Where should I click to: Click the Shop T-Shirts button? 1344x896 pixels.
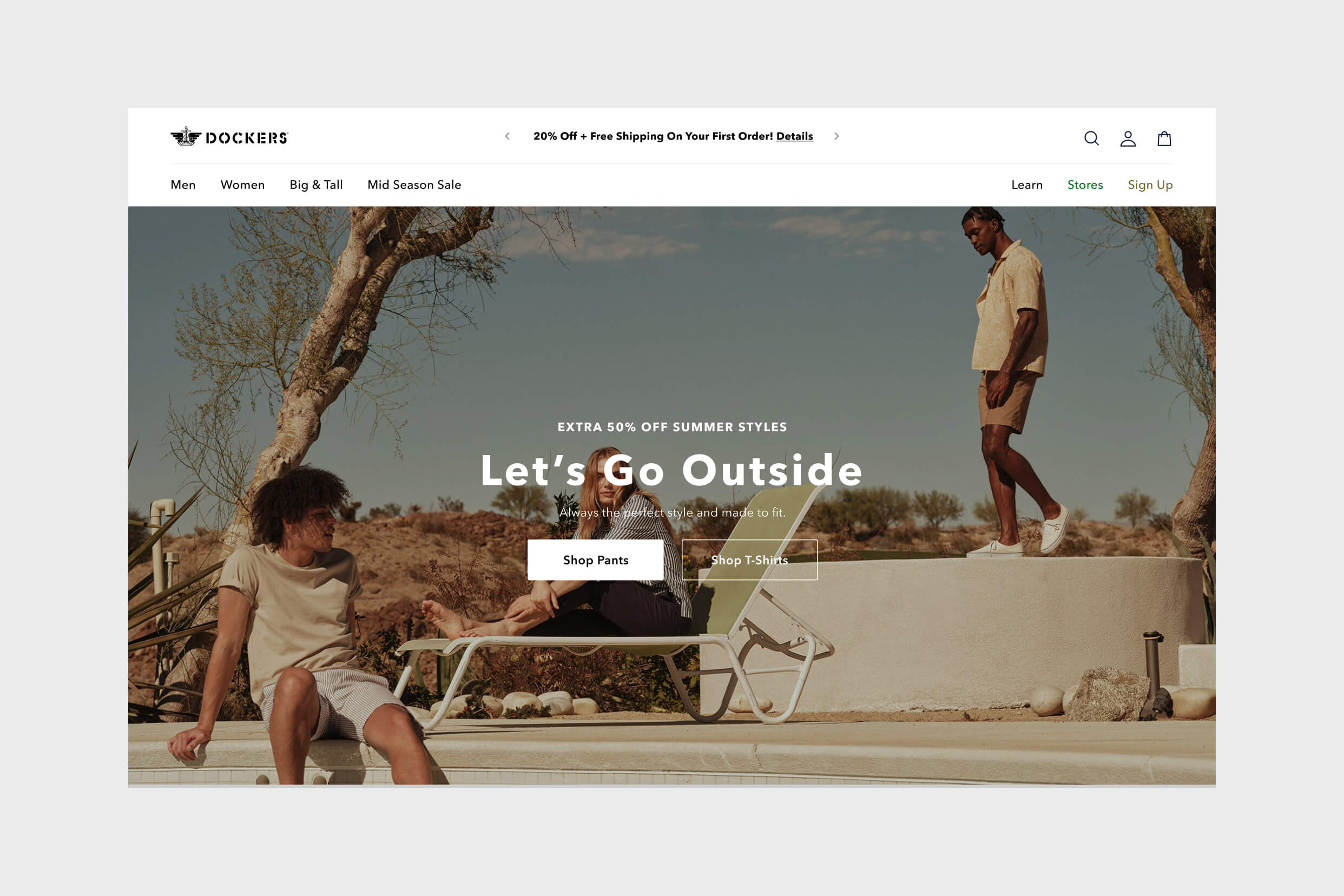(749, 559)
